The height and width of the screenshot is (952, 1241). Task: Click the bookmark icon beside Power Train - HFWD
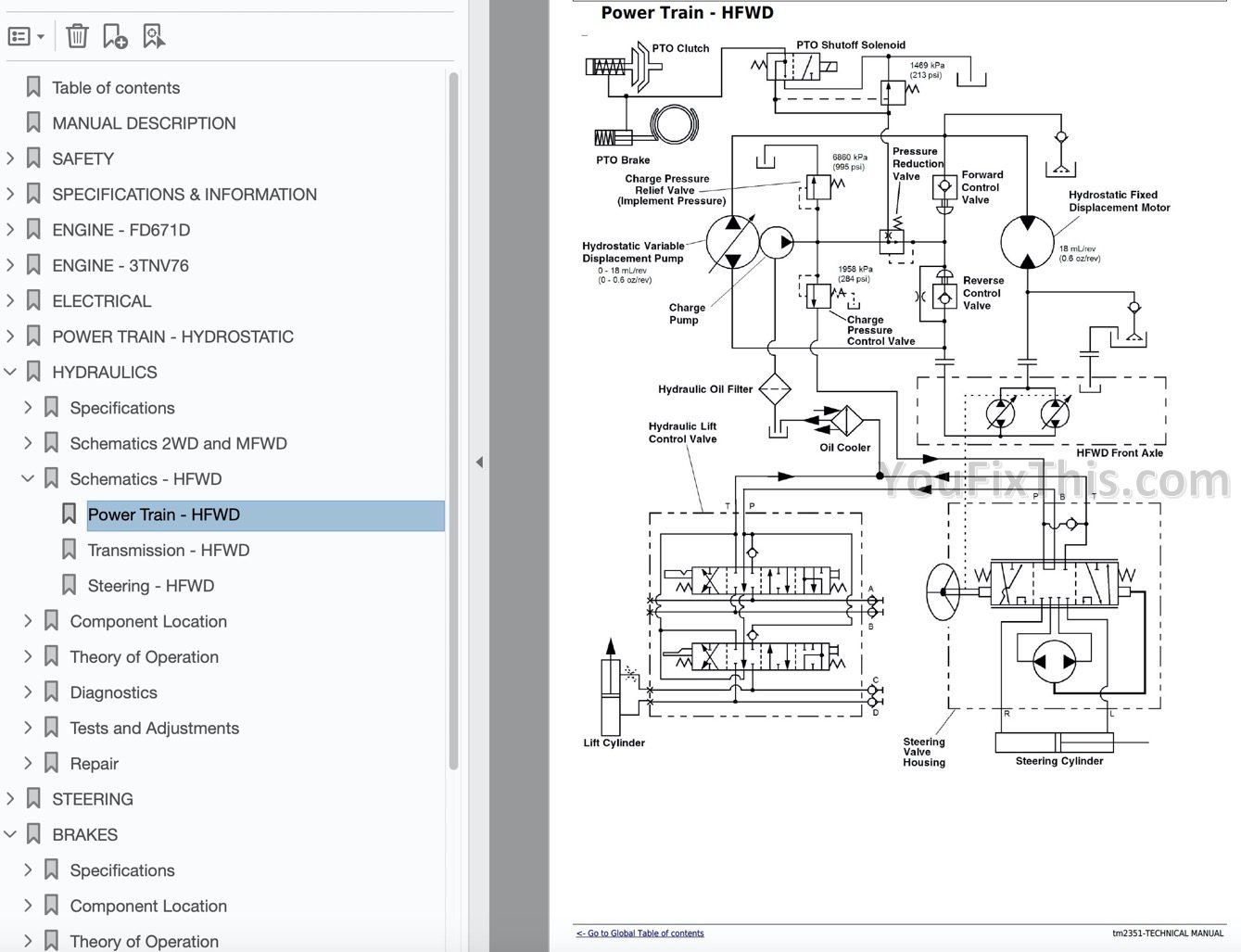click(x=70, y=513)
